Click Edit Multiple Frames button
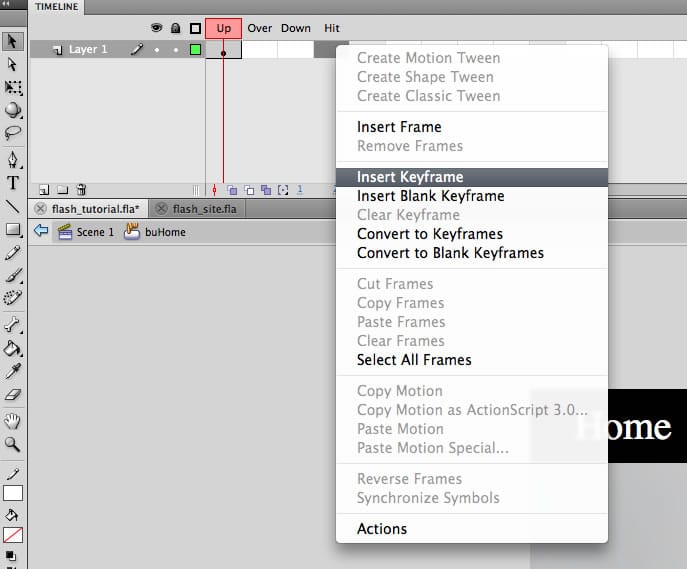 266,190
